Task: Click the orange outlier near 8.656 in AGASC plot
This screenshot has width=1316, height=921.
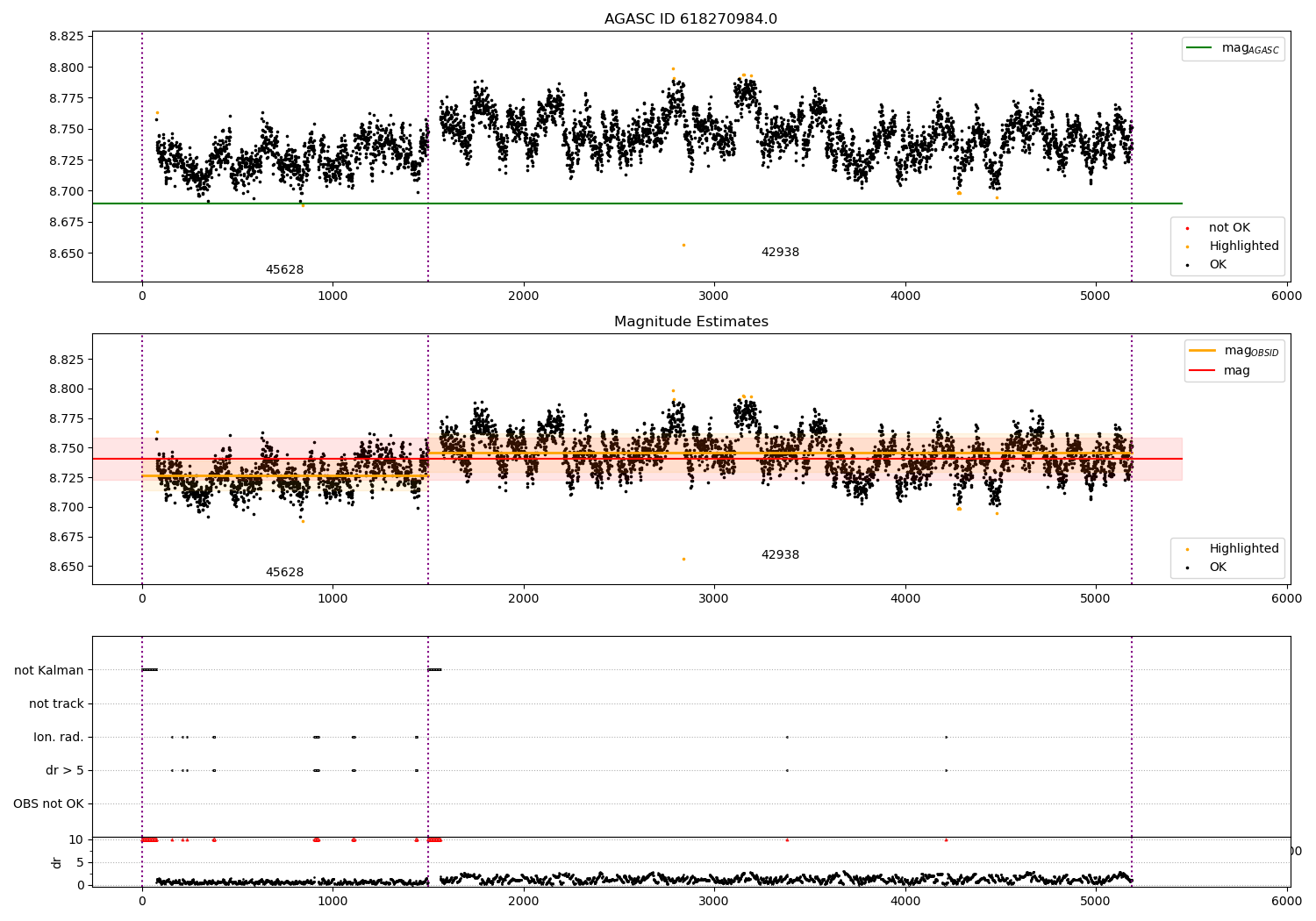Action: click(x=683, y=245)
